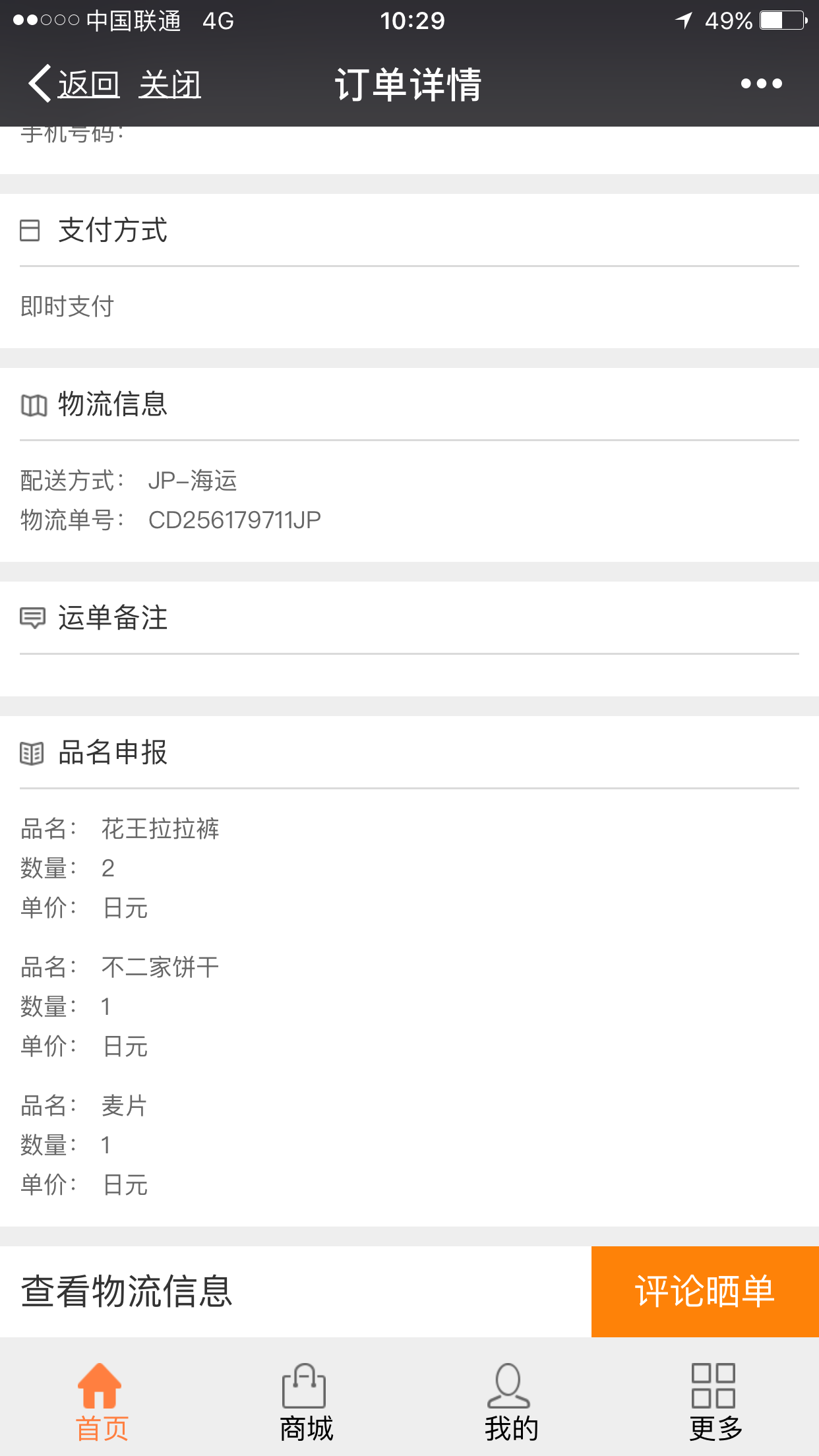Open the 商城 shopping bag icon
This screenshot has height=1456, width=819.
pos(304,1385)
